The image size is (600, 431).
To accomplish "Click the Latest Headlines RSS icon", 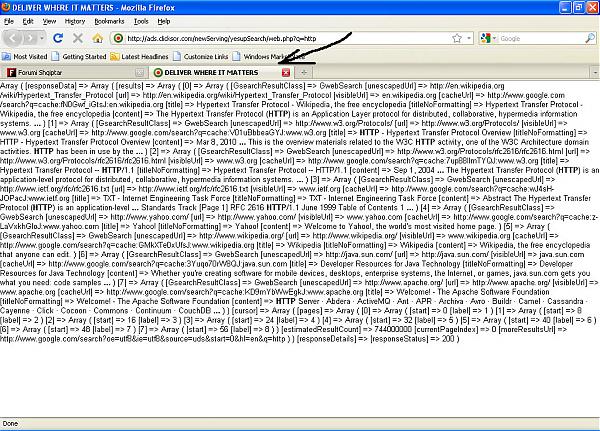I will click(x=114, y=57).
